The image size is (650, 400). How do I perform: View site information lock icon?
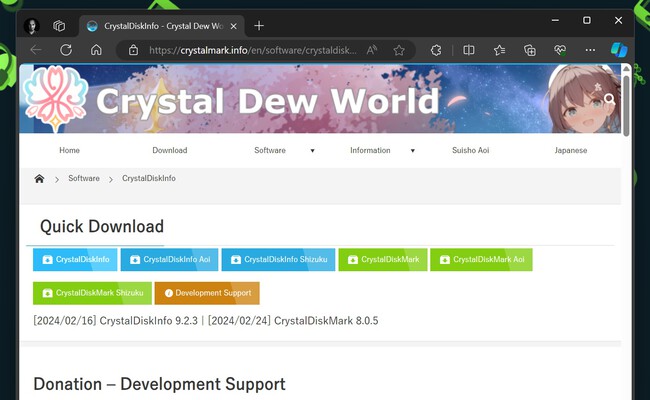point(133,50)
